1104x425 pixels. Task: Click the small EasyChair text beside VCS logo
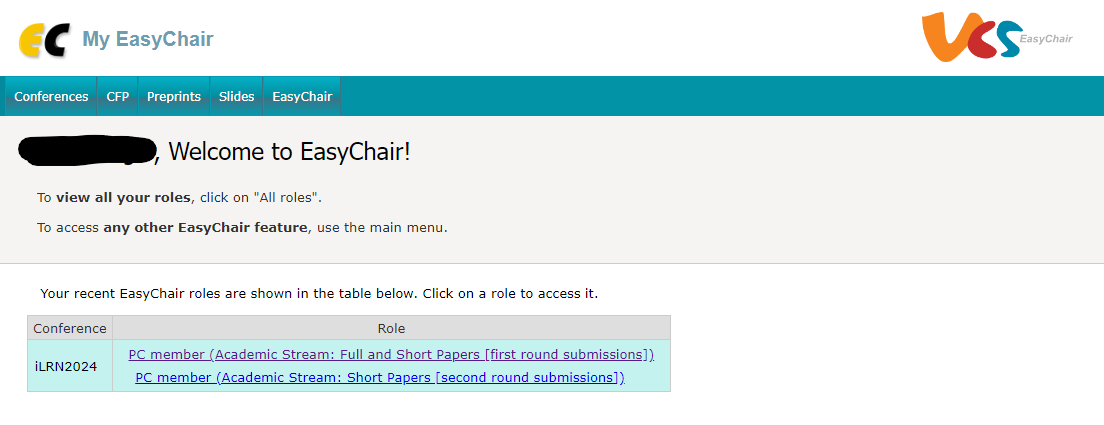1046,40
